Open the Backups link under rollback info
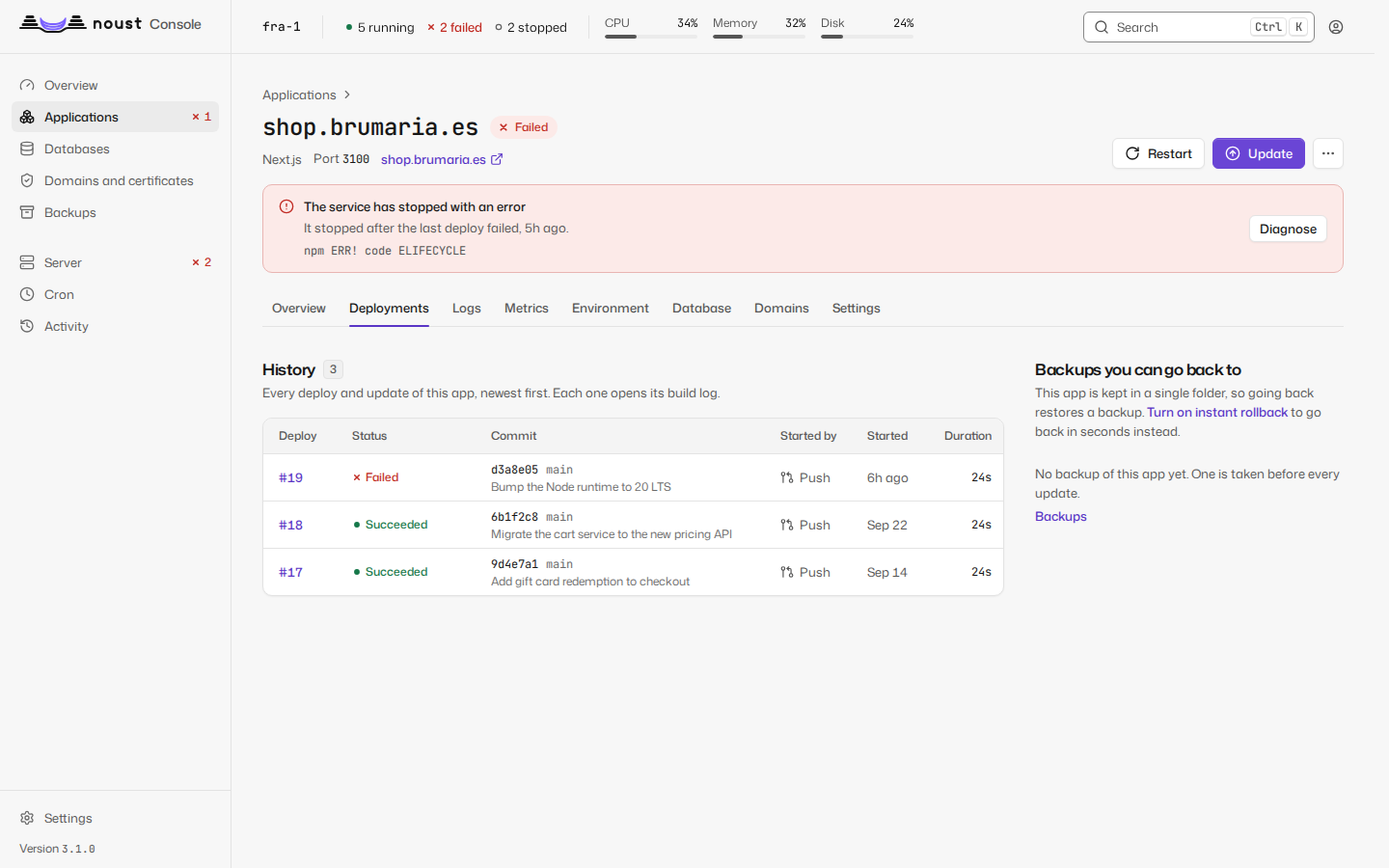1389x868 pixels. tap(1061, 516)
